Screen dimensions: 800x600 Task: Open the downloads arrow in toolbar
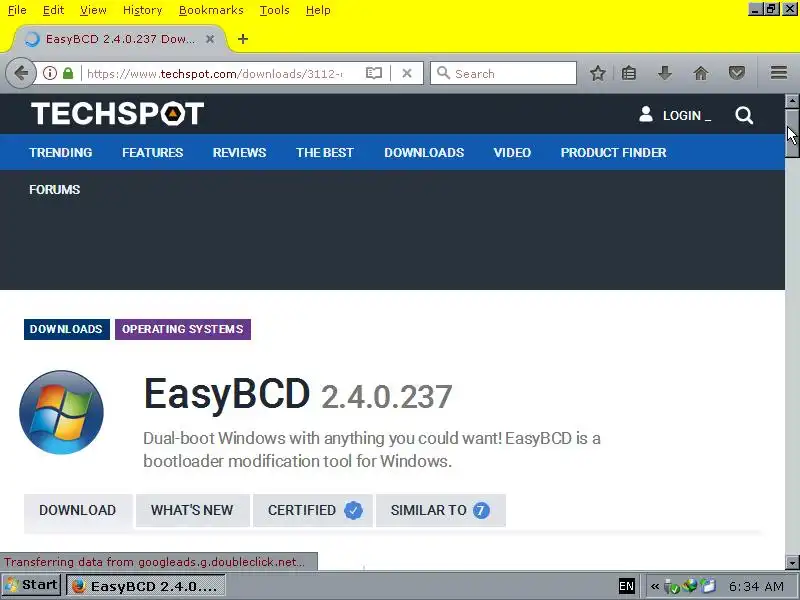pyautogui.click(x=664, y=73)
